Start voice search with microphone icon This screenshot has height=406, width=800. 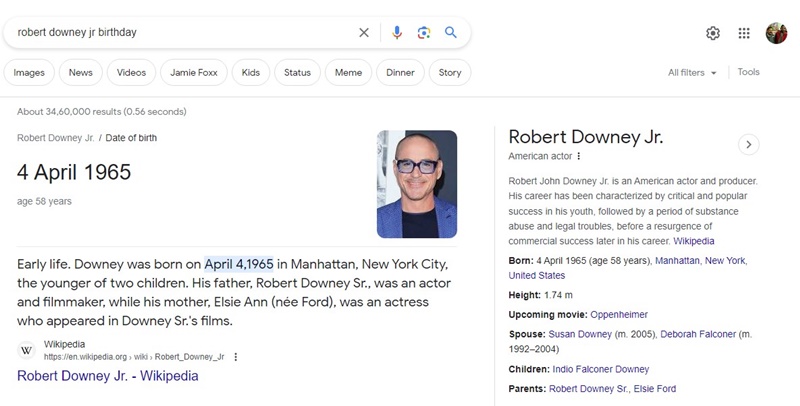(397, 33)
